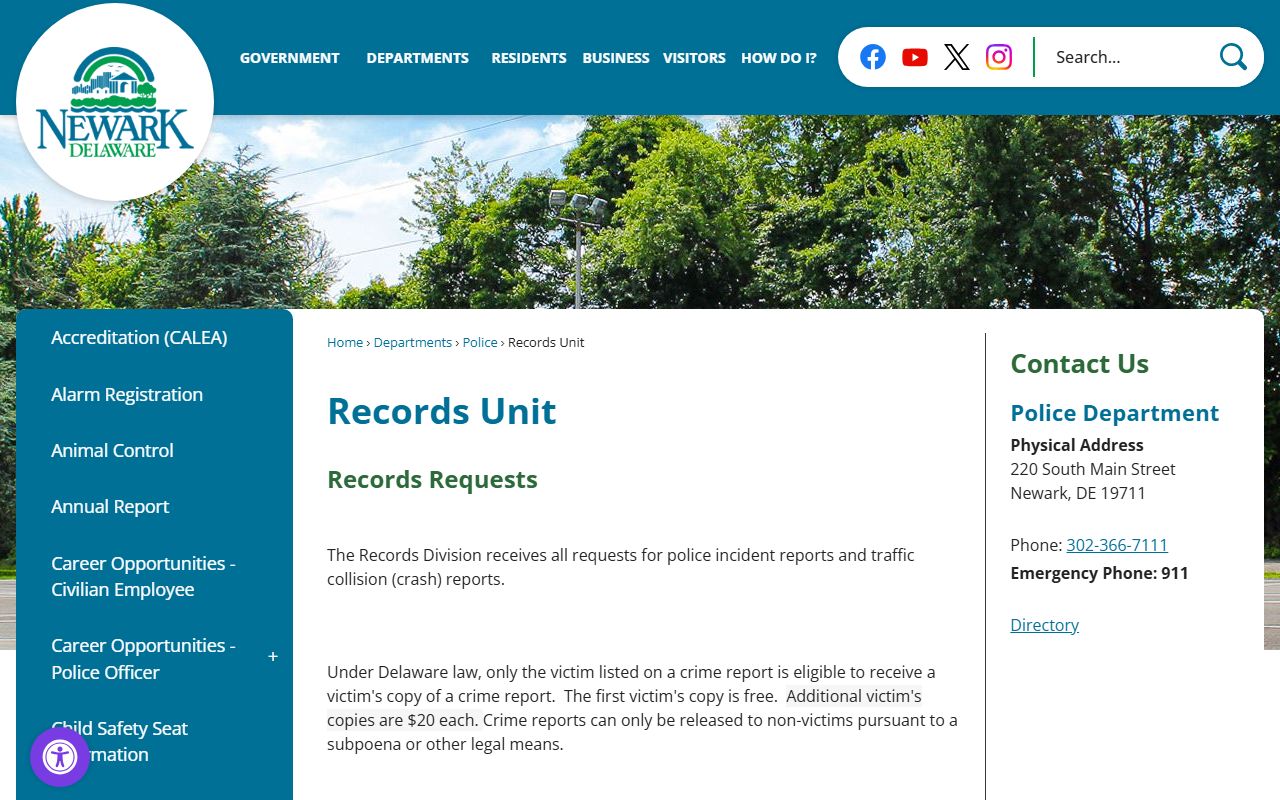Open the Departments menu
The height and width of the screenshot is (800, 1280).
click(x=417, y=58)
